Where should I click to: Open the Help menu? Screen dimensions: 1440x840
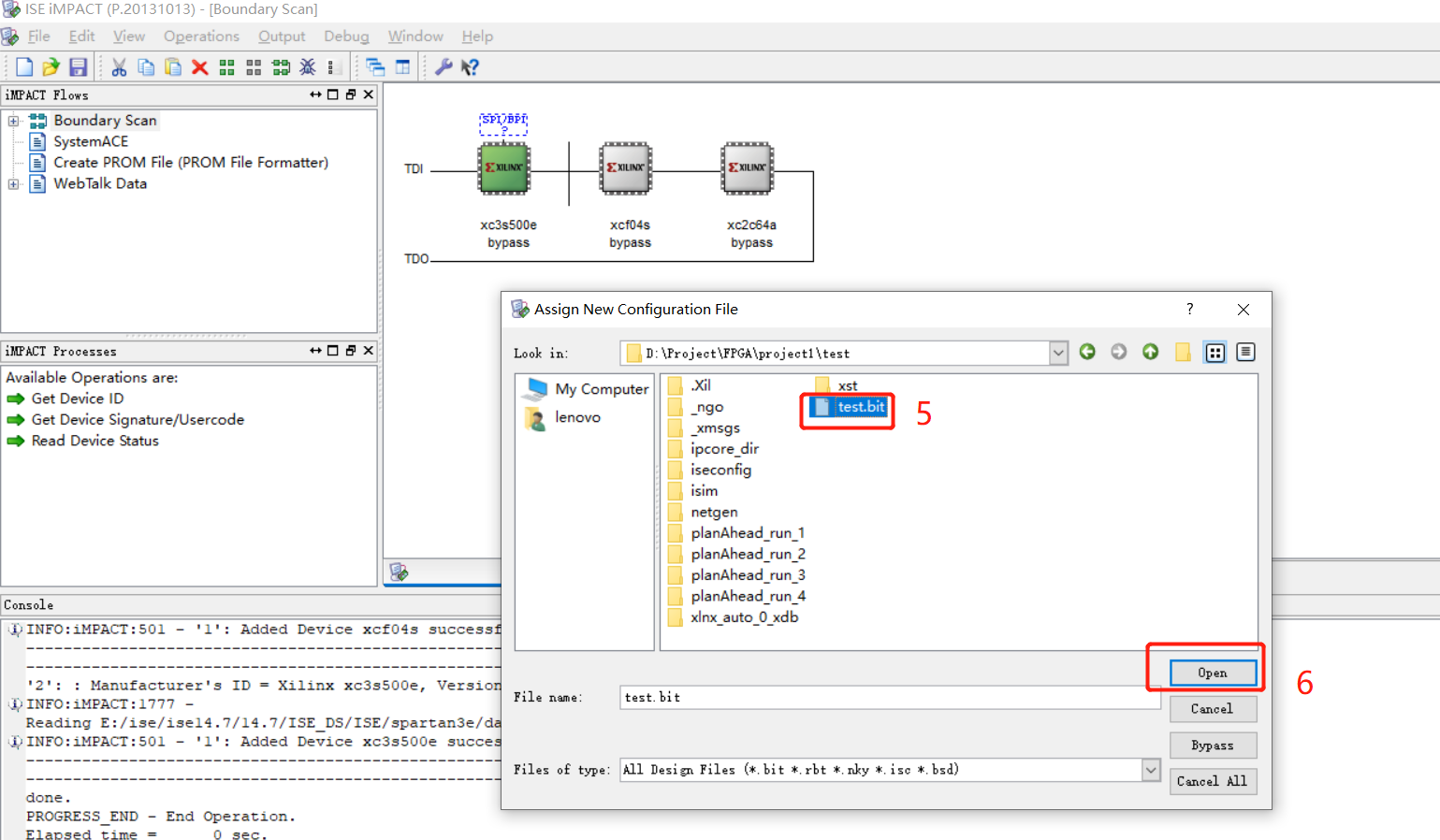tap(477, 36)
